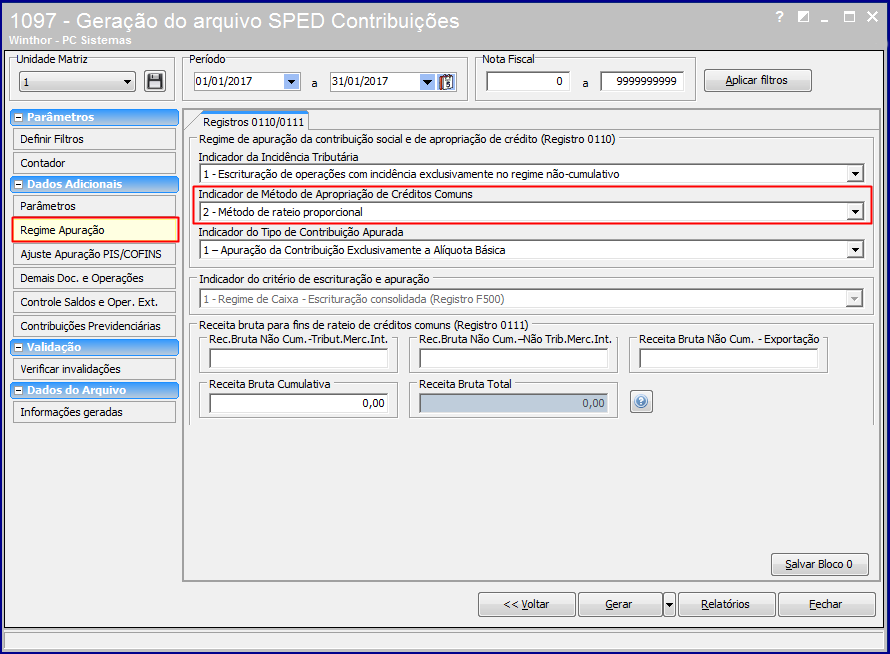Click the blue help icon near Receita Bruta Total
Screen dimensions: 890x654
641,402
